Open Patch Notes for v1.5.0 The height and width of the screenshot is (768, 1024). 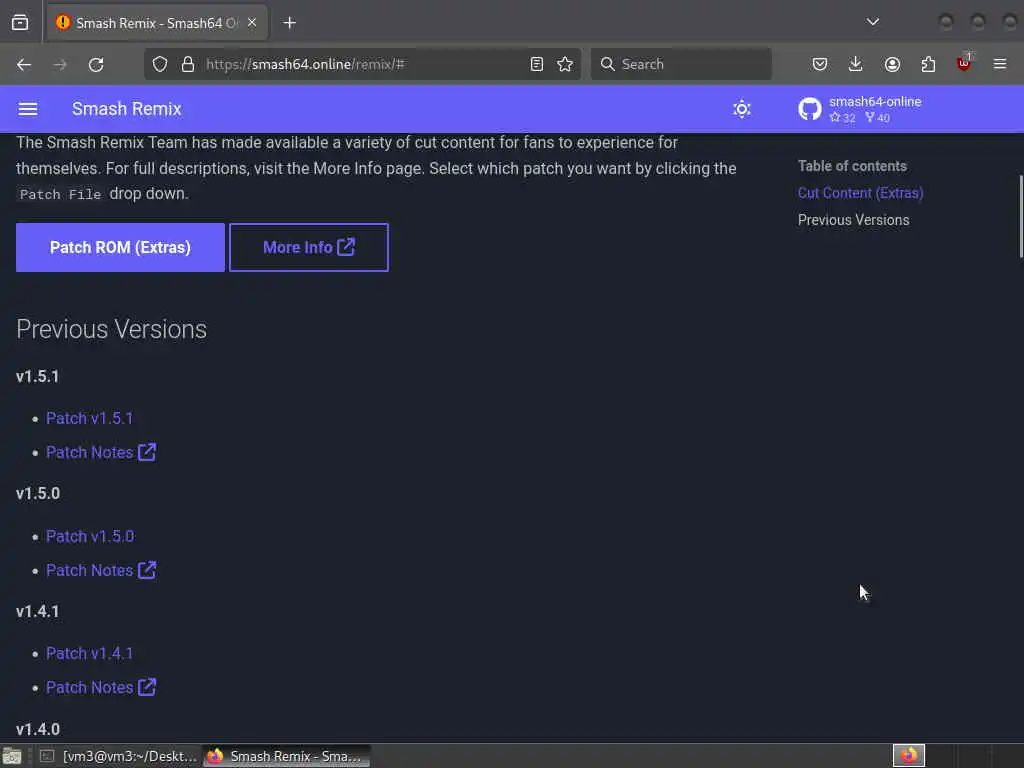click(101, 571)
